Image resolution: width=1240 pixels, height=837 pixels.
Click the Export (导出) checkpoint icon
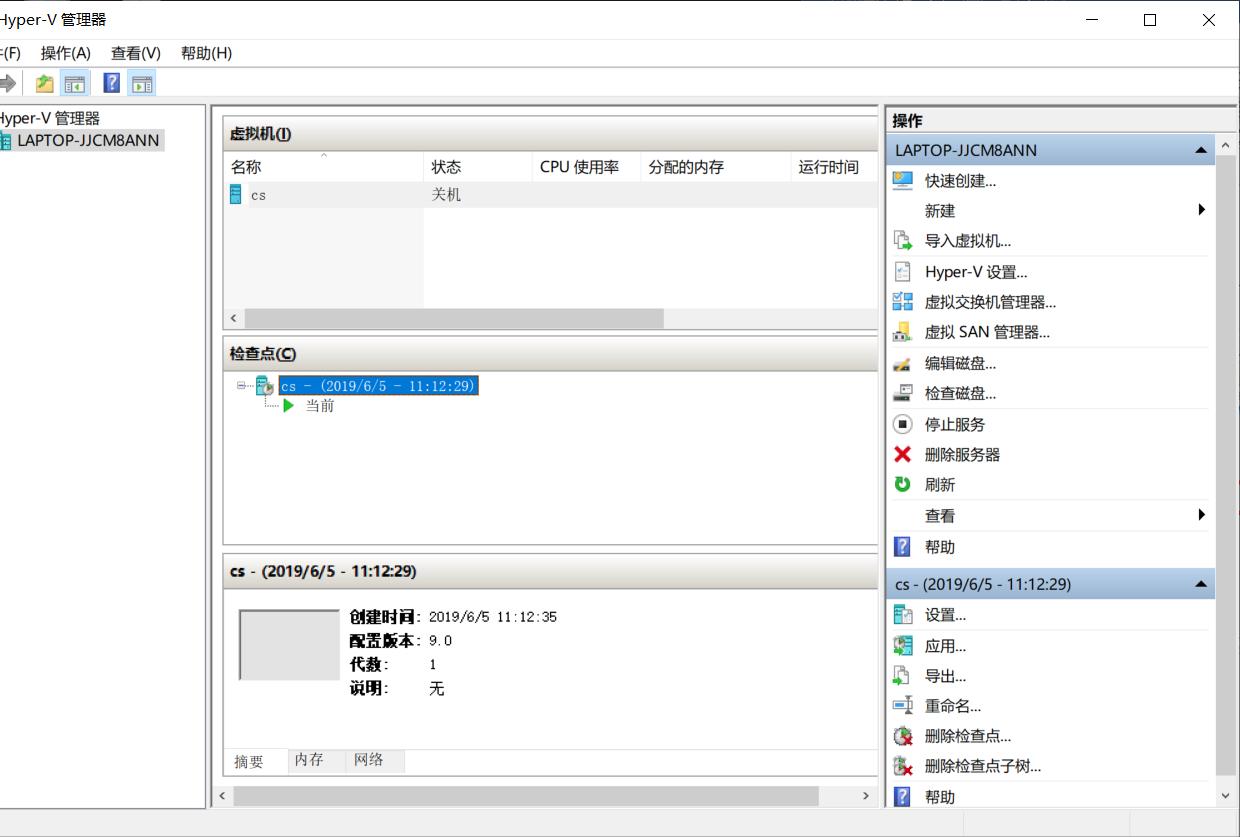coord(903,676)
